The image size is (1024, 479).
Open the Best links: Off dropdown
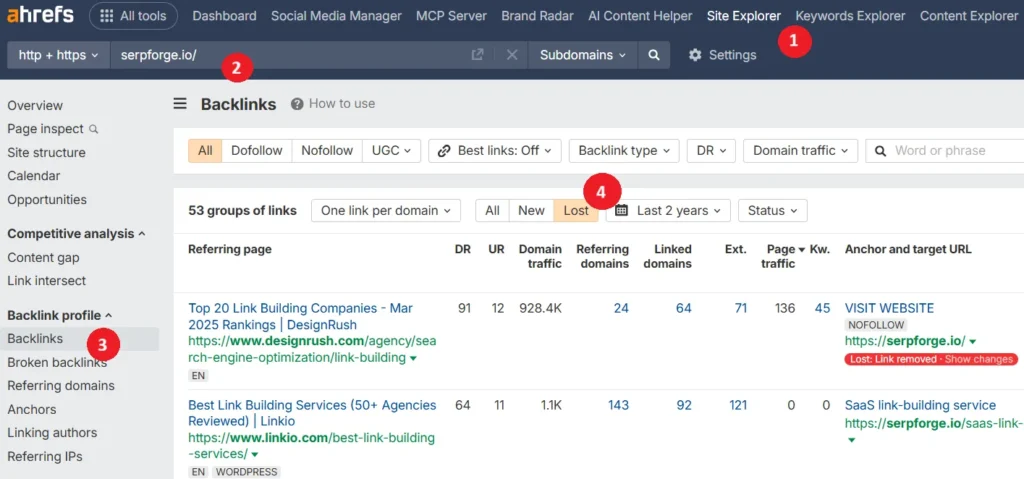[495, 151]
